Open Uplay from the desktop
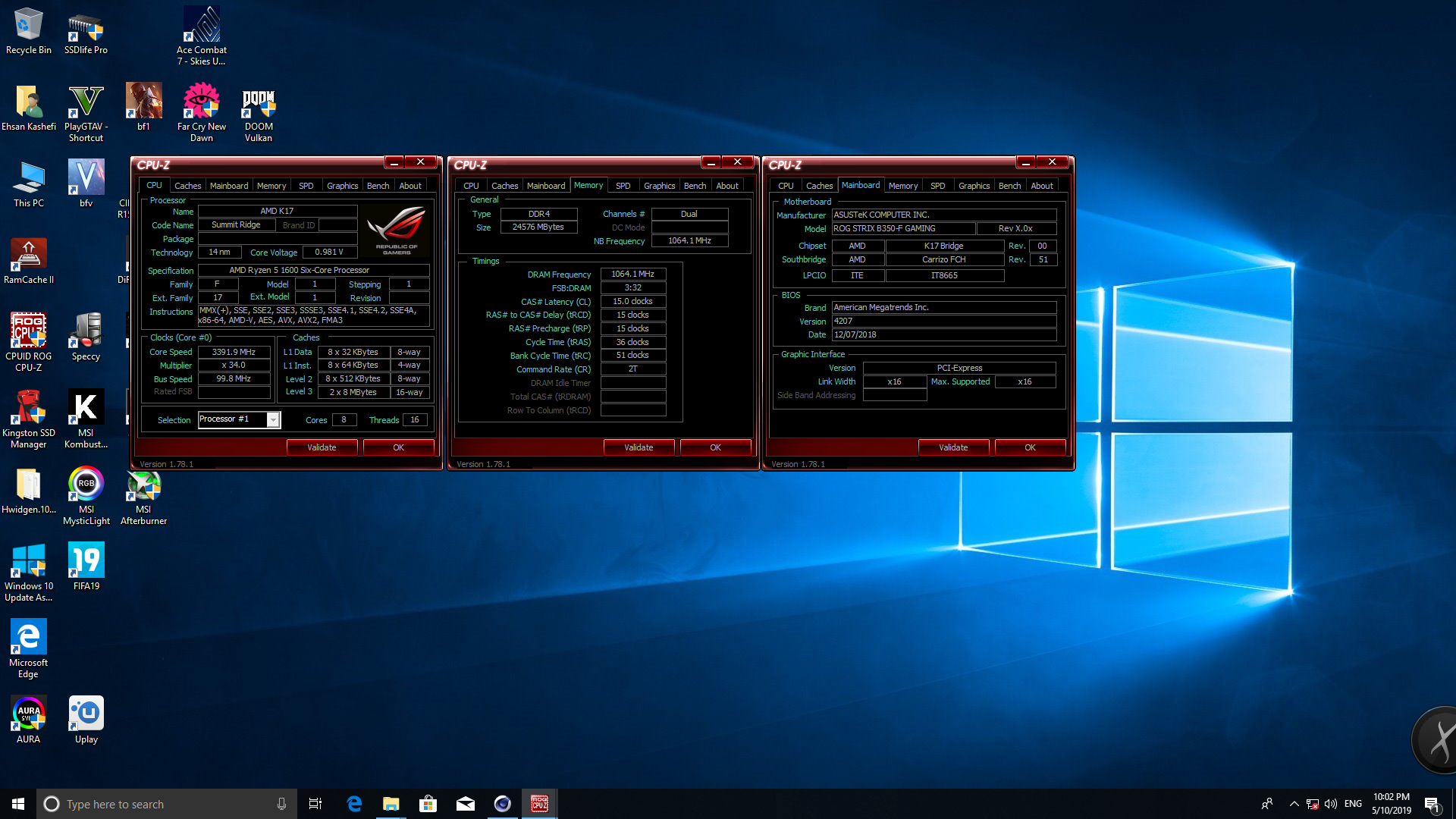 pyautogui.click(x=86, y=713)
